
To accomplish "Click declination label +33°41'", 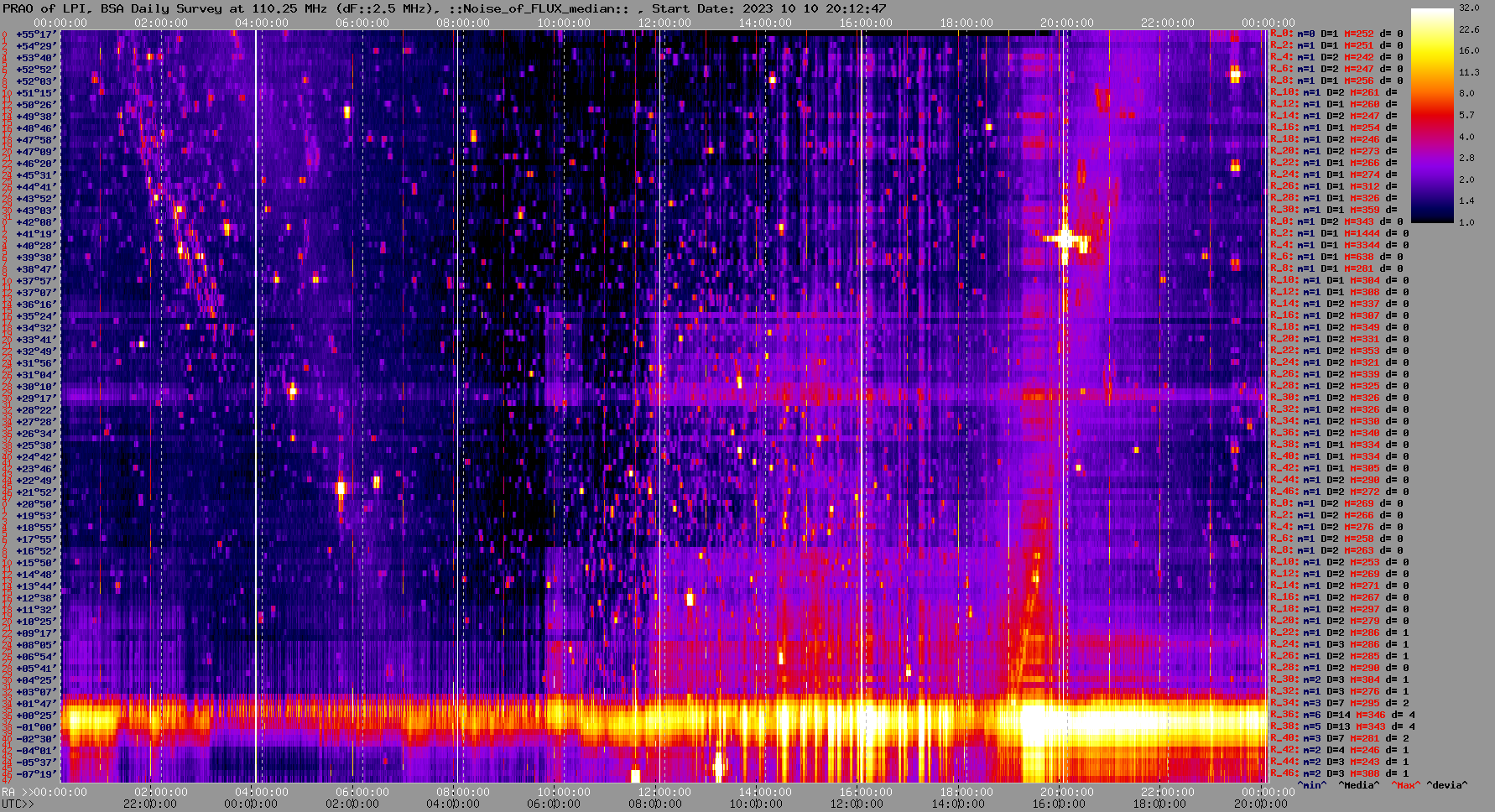I will click(x=36, y=340).
